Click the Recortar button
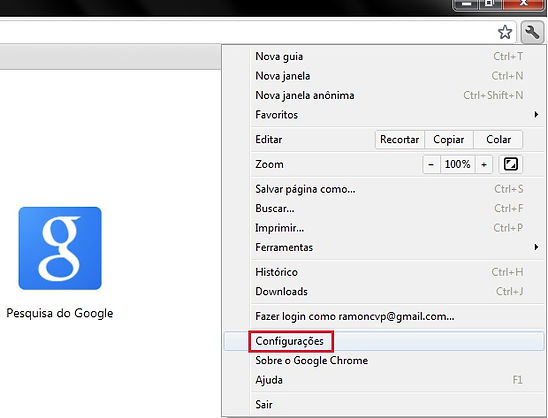The width and height of the screenshot is (548, 418). pos(400,139)
